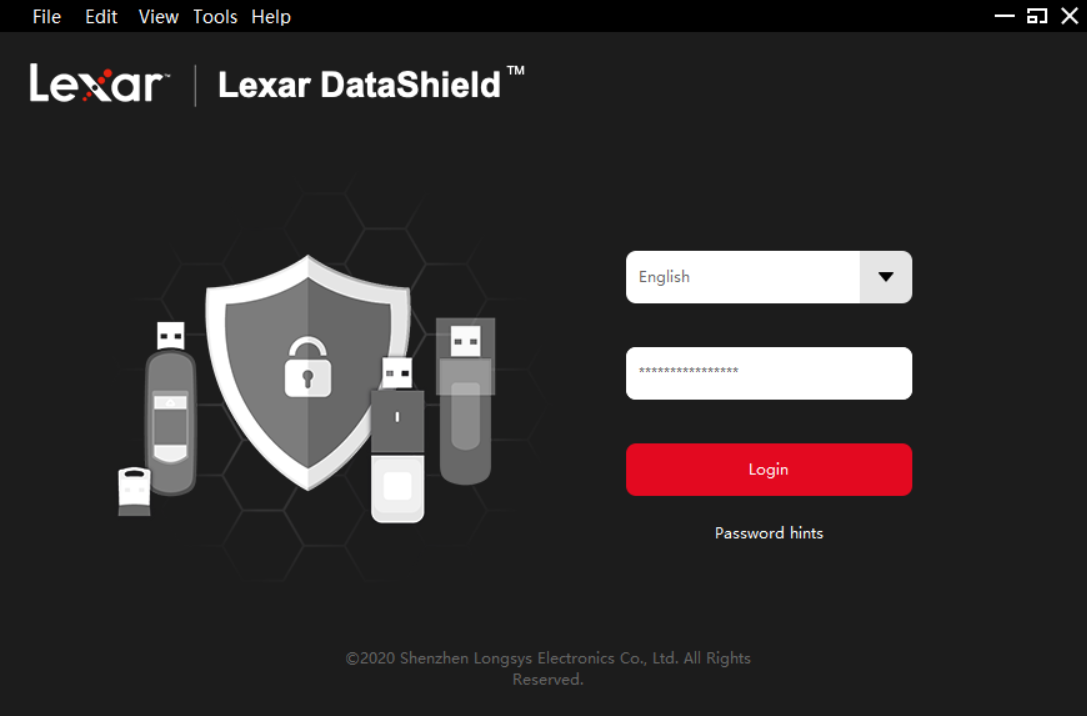Click the padlock icon inside the shield
This screenshot has height=716, width=1087.
point(308,368)
